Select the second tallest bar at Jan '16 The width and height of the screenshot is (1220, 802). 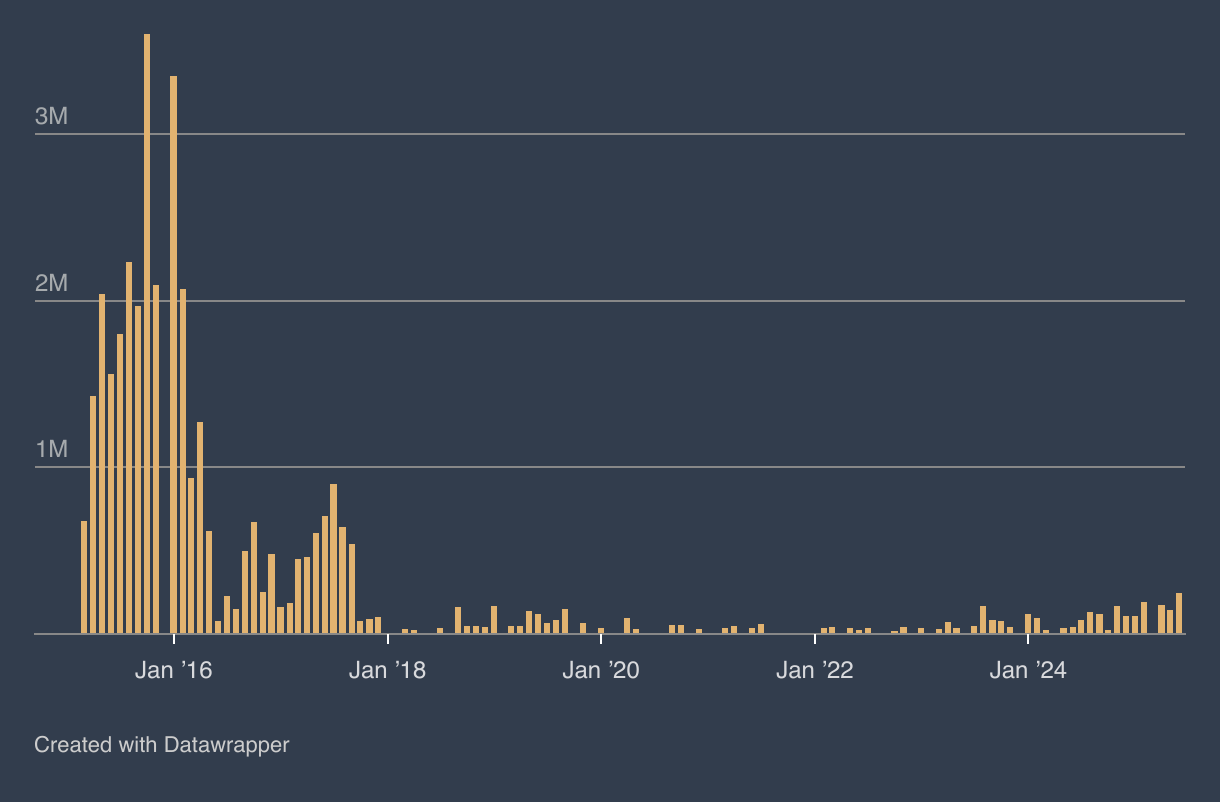pos(173,354)
